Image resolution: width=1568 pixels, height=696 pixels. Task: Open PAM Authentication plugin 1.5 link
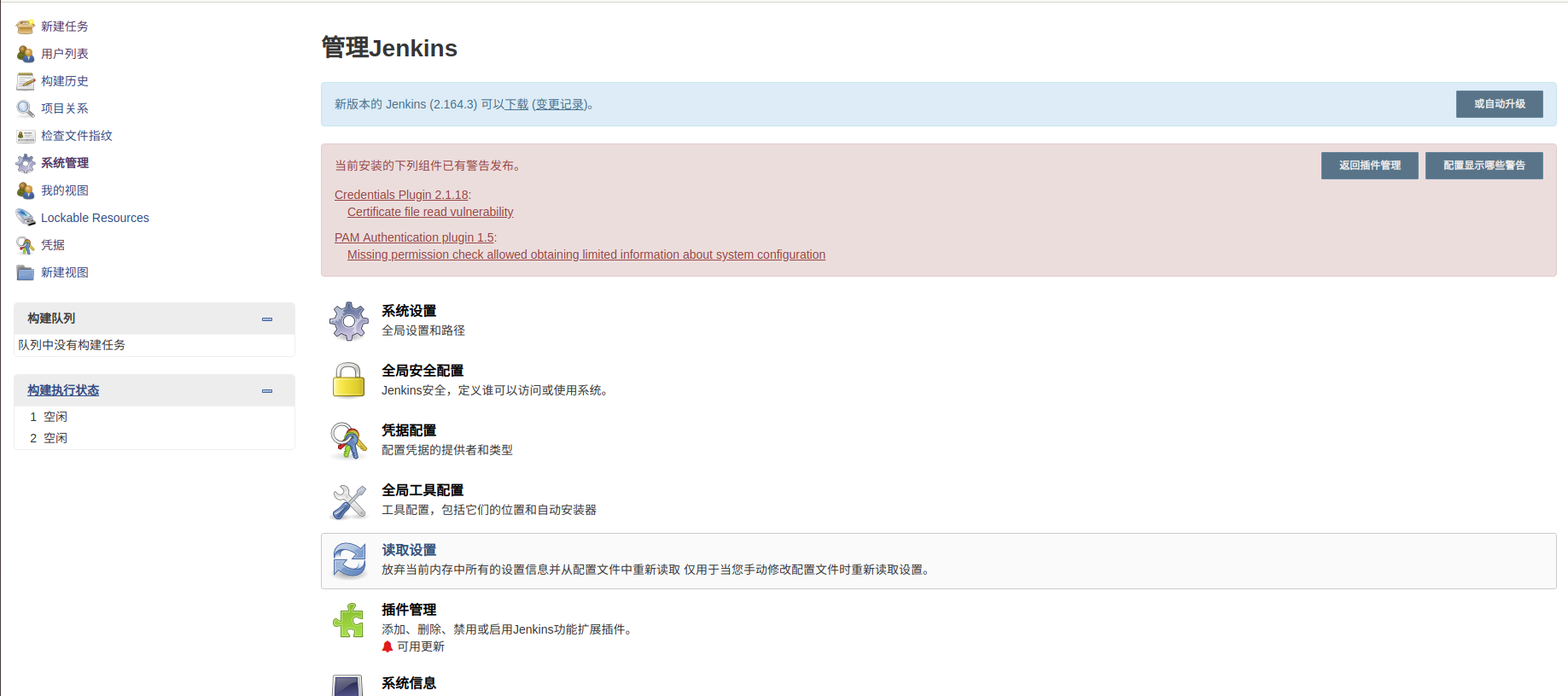pyautogui.click(x=414, y=237)
